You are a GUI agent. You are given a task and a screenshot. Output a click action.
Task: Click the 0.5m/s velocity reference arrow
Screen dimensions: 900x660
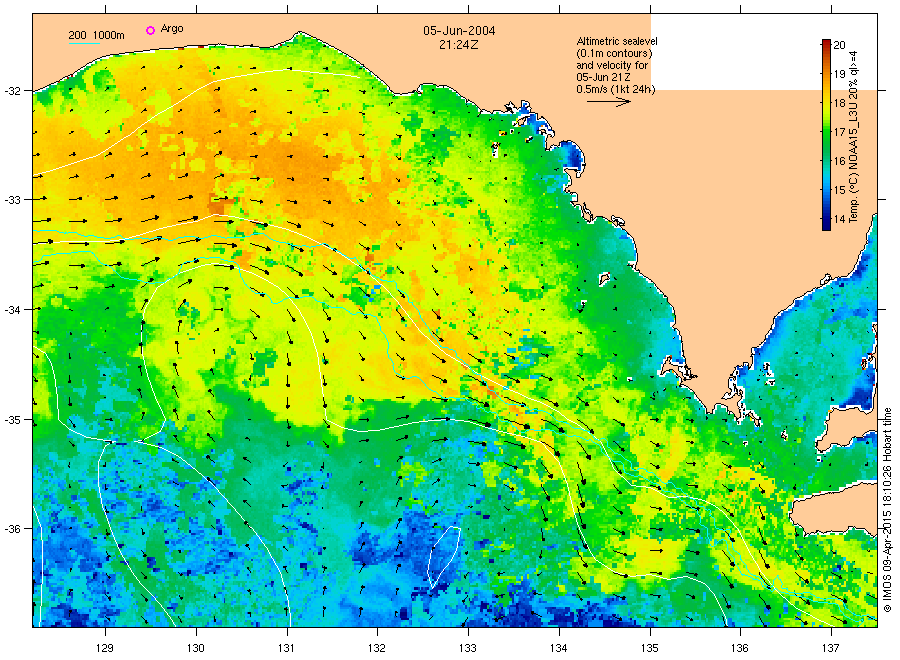pos(609,102)
